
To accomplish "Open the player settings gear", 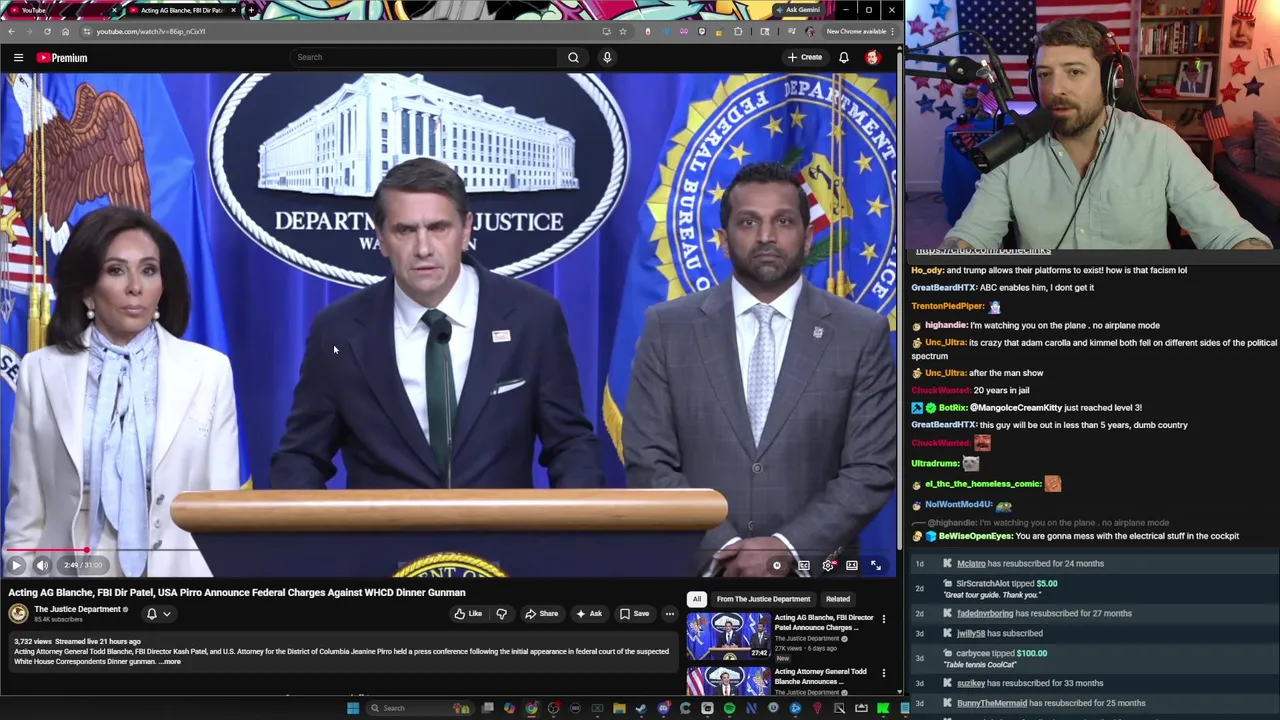I will pos(828,566).
